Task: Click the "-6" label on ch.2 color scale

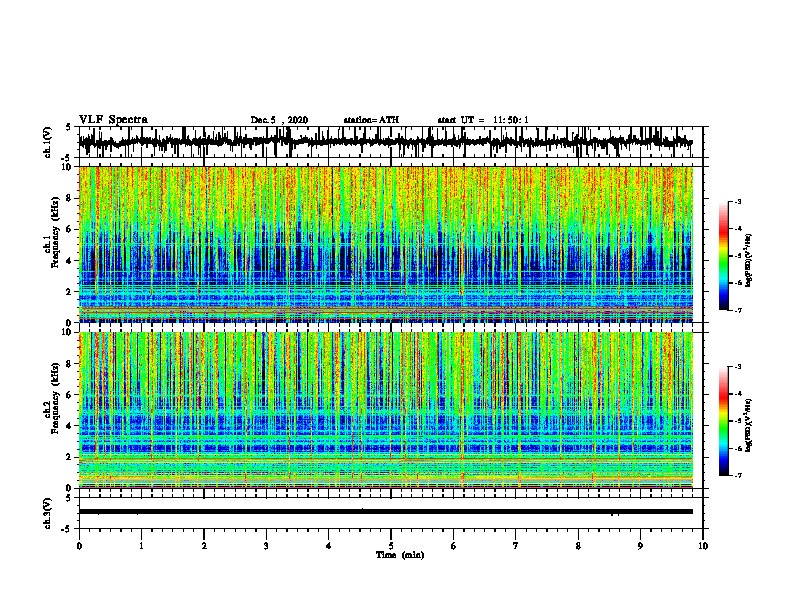Action: click(737, 448)
